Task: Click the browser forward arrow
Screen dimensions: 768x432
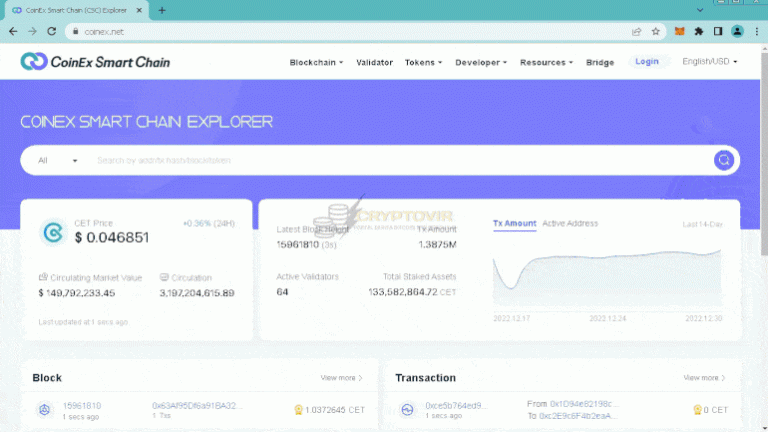Action: click(x=32, y=31)
